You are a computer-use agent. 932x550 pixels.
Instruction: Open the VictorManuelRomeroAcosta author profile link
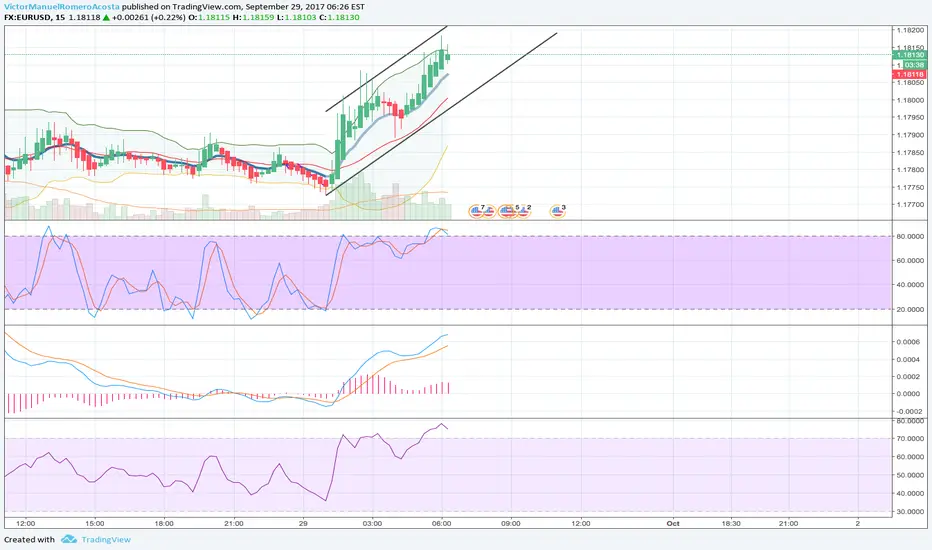coord(62,7)
